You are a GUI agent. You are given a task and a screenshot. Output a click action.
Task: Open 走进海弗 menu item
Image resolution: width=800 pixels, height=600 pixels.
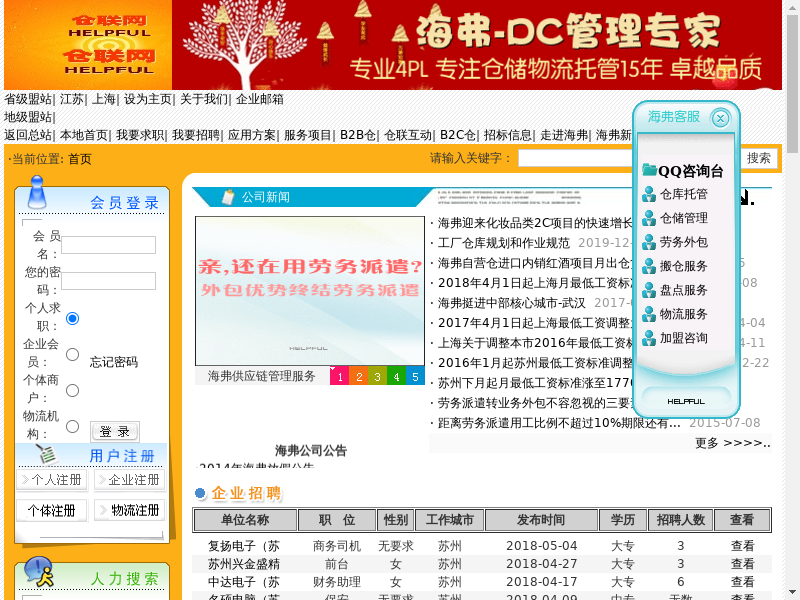[x=564, y=135]
